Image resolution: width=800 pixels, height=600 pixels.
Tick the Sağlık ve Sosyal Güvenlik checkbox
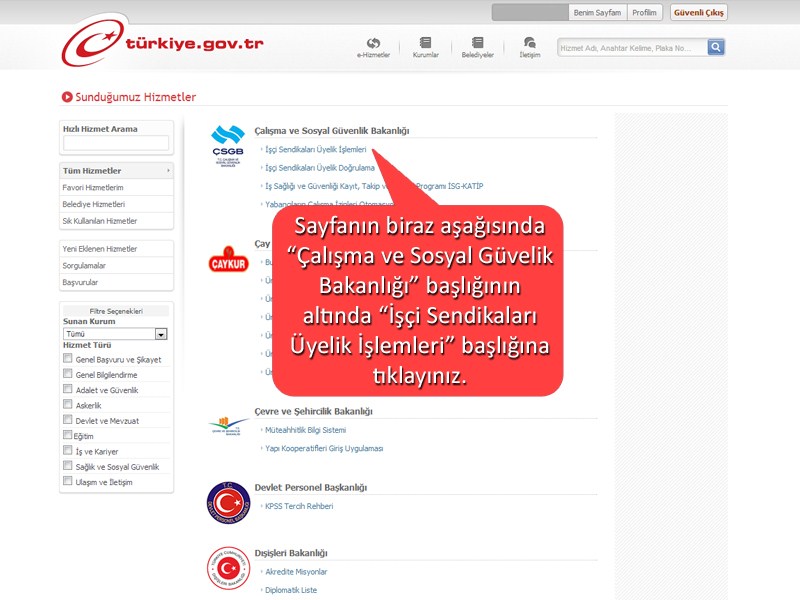click(x=67, y=466)
